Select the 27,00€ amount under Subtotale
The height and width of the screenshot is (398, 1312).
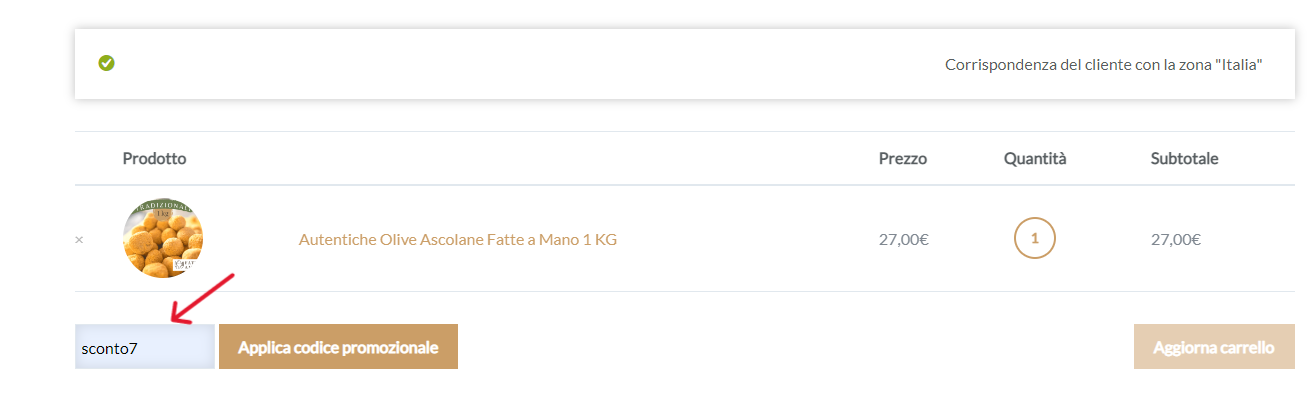click(1176, 240)
